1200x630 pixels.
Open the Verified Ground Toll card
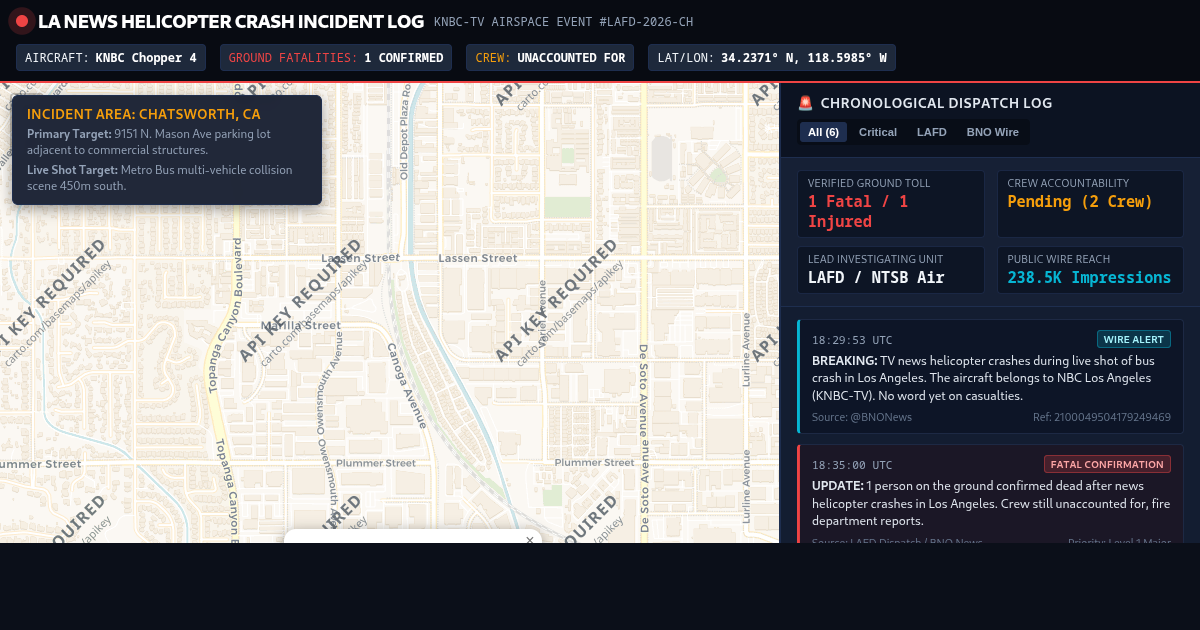[891, 204]
